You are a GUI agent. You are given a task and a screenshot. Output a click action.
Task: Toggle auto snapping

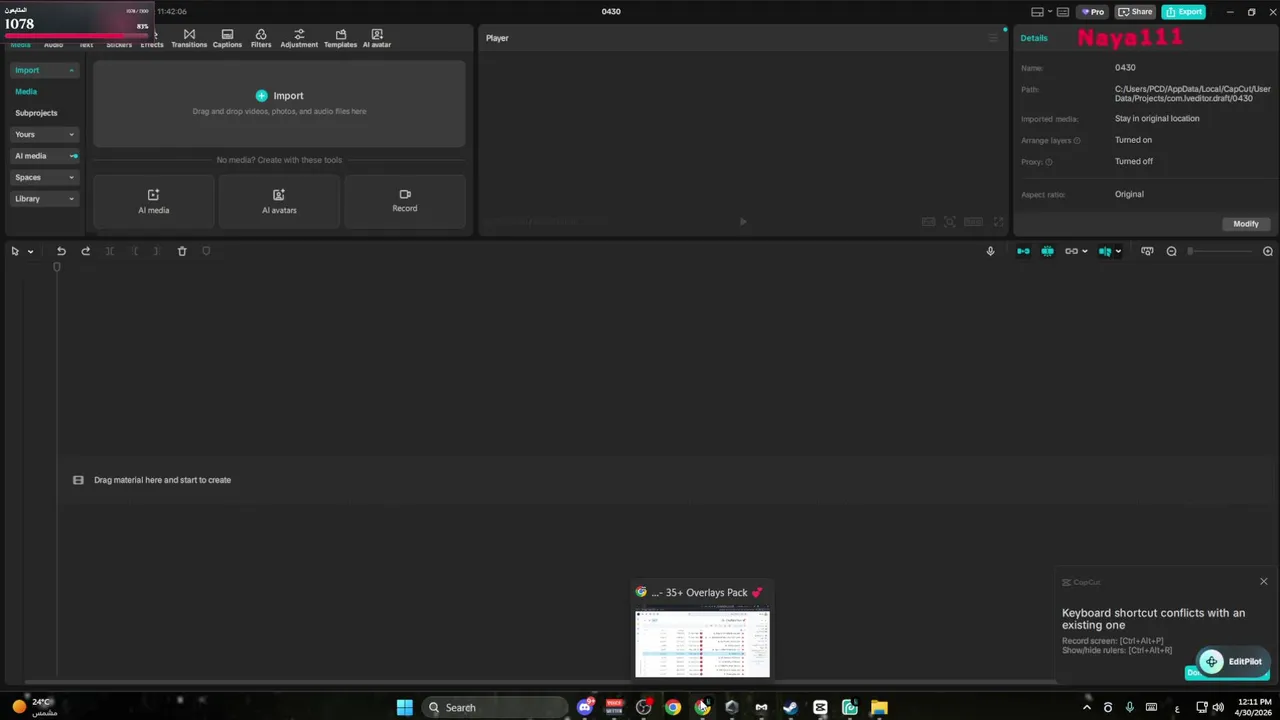(x=1047, y=251)
